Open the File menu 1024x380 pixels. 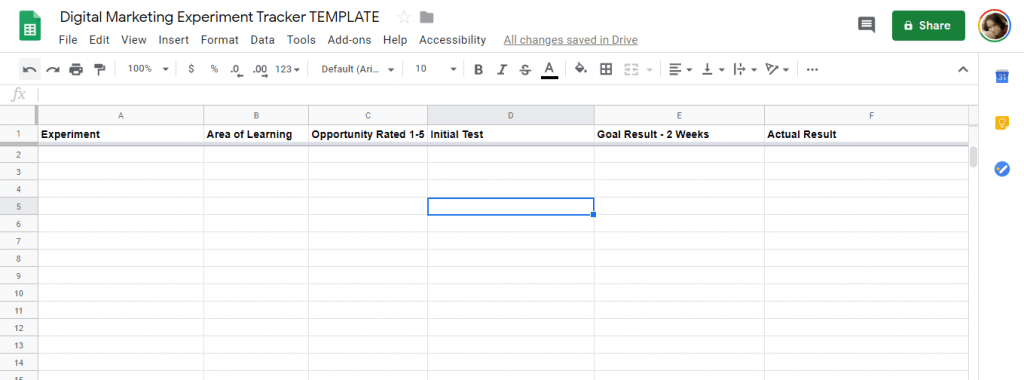tap(68, 40)
